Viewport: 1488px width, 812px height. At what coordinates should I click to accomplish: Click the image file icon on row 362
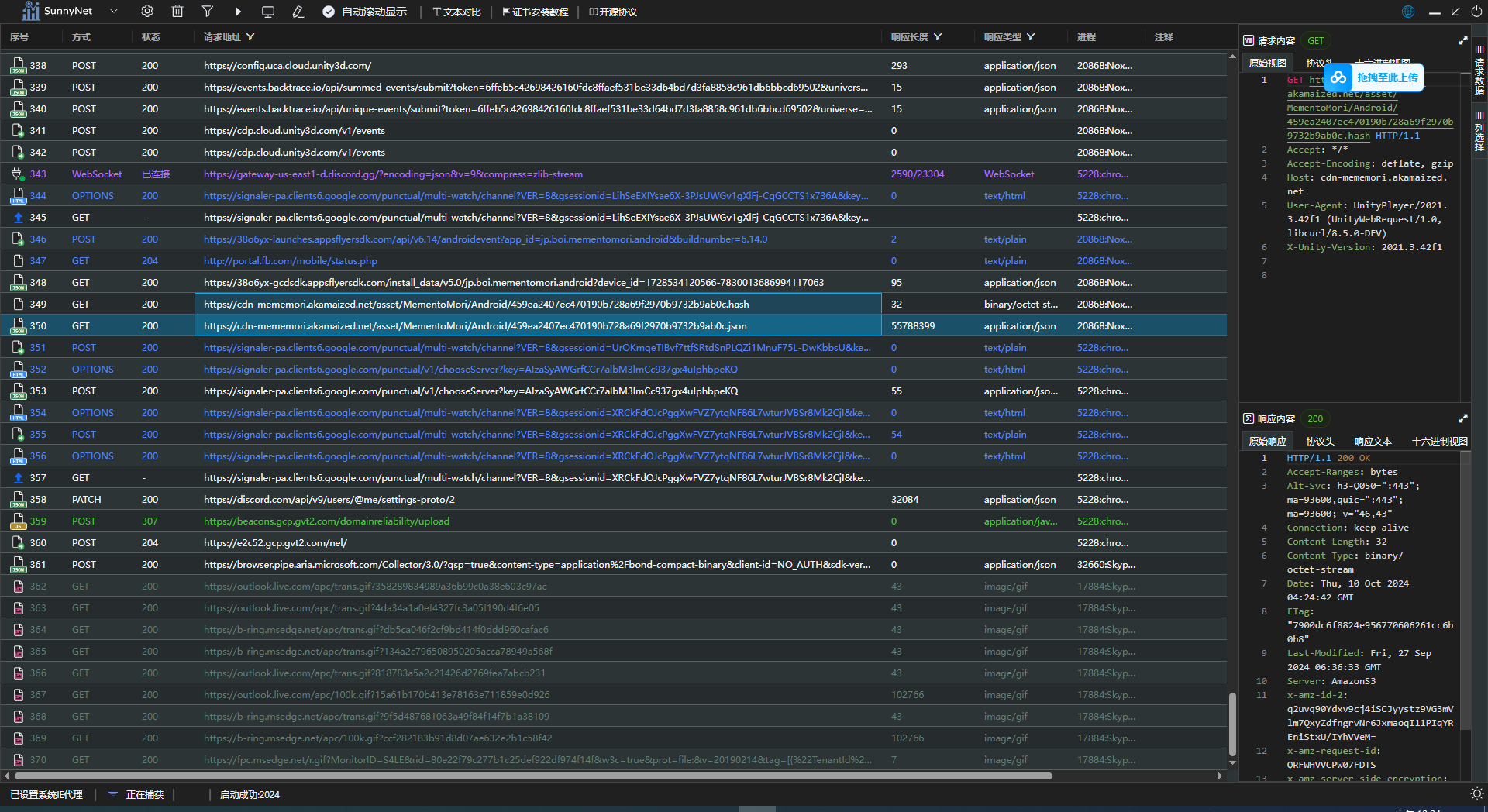(x=18, y=587)
